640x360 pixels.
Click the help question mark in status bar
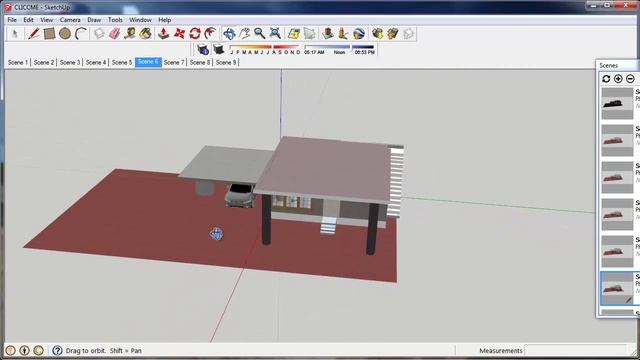click(57, 350)
